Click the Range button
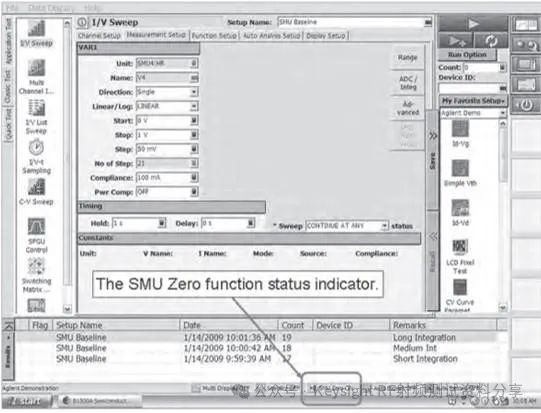The image size is (541, 413). pyautogui.click(x=407, y=57)
